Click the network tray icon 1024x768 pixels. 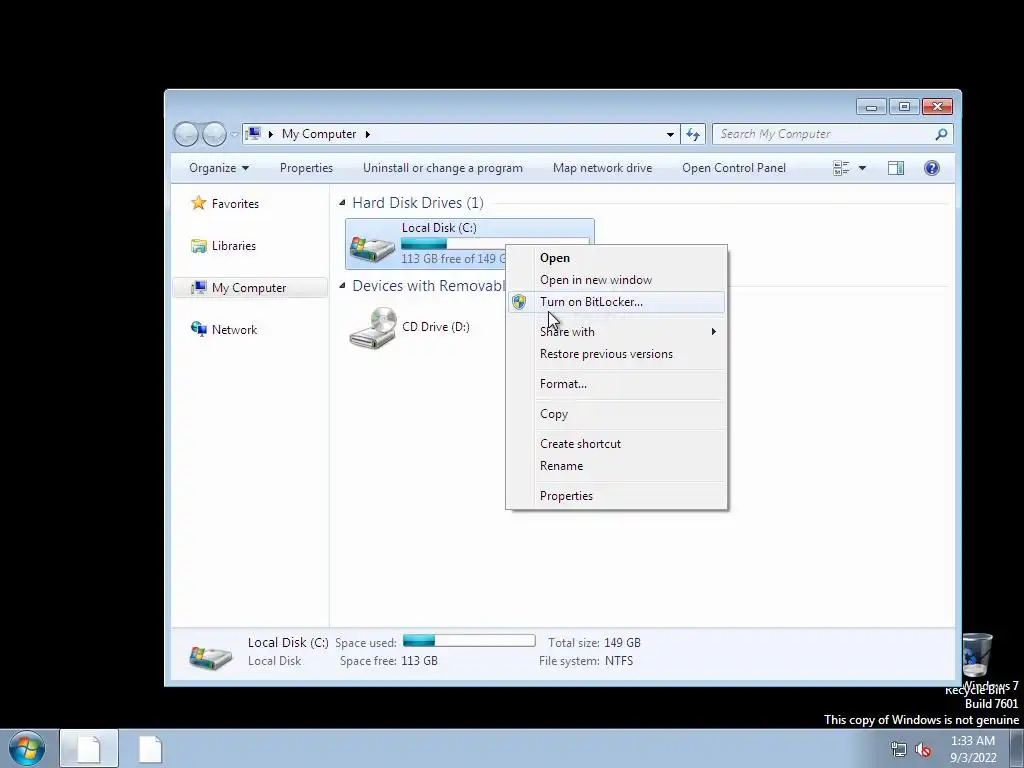pos(899,750)
